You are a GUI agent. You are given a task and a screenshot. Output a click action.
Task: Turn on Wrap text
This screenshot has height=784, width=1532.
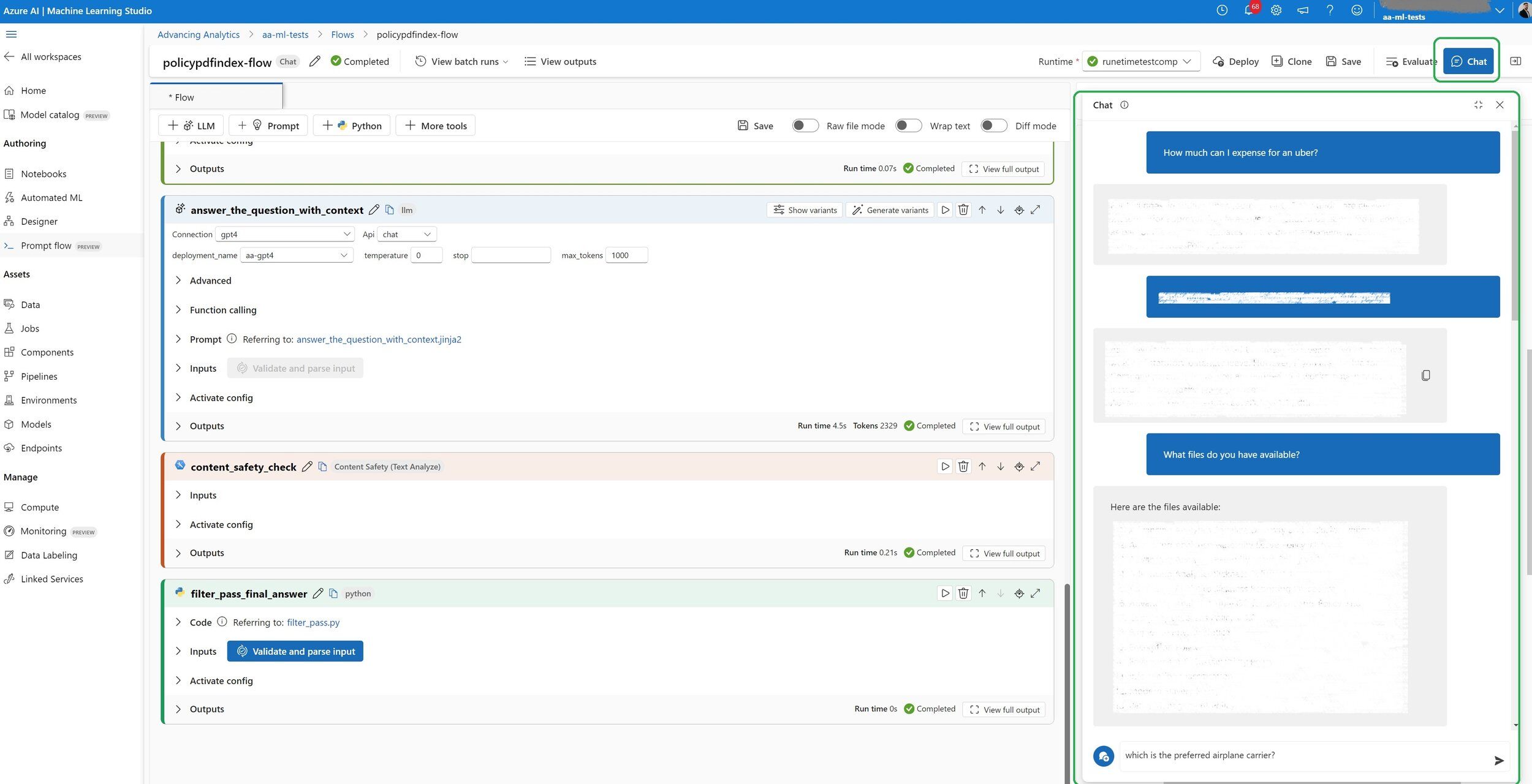pyautogui.click(x=909, y=126)
